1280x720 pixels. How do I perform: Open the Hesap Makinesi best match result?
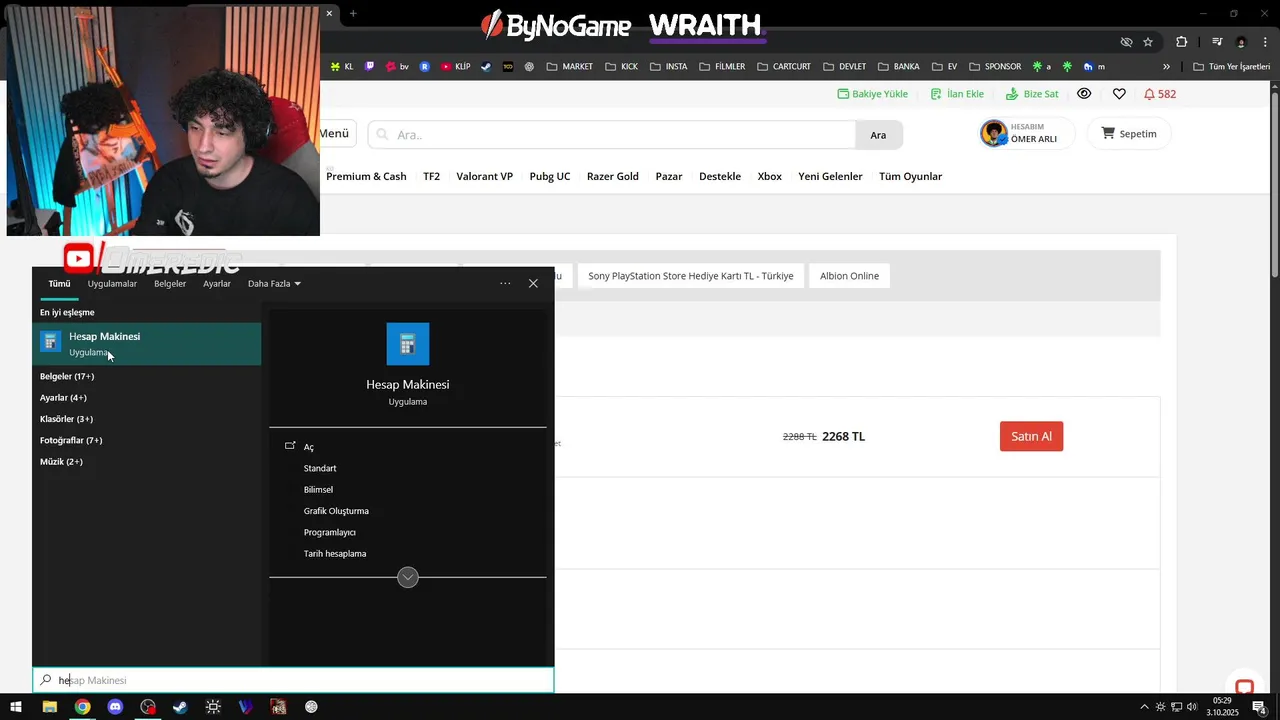[x=146, y=343]
